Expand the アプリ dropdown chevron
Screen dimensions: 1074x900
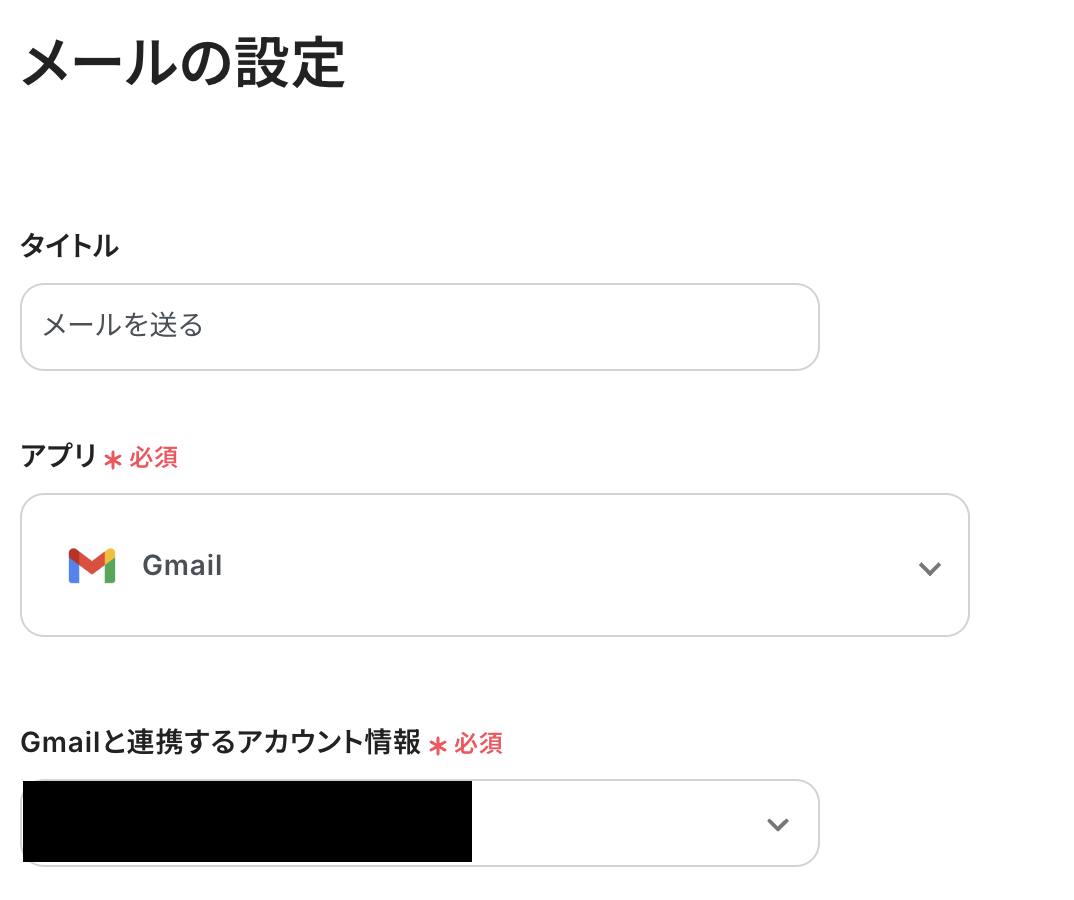(x=930, y=568)
